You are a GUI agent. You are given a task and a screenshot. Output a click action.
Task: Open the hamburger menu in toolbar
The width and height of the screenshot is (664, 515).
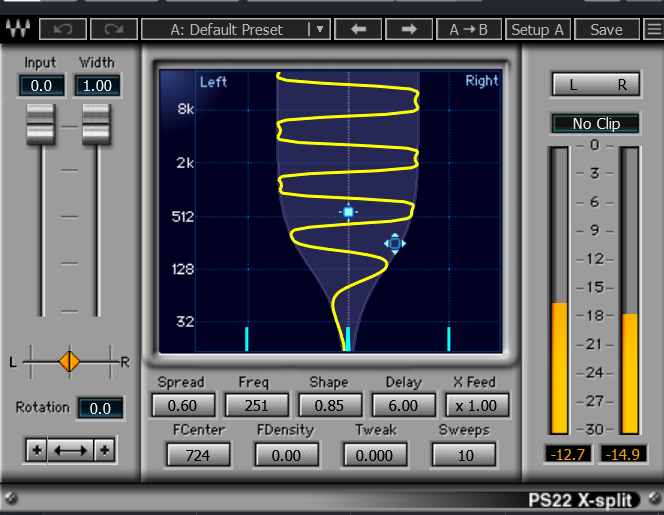click(654, 29)
